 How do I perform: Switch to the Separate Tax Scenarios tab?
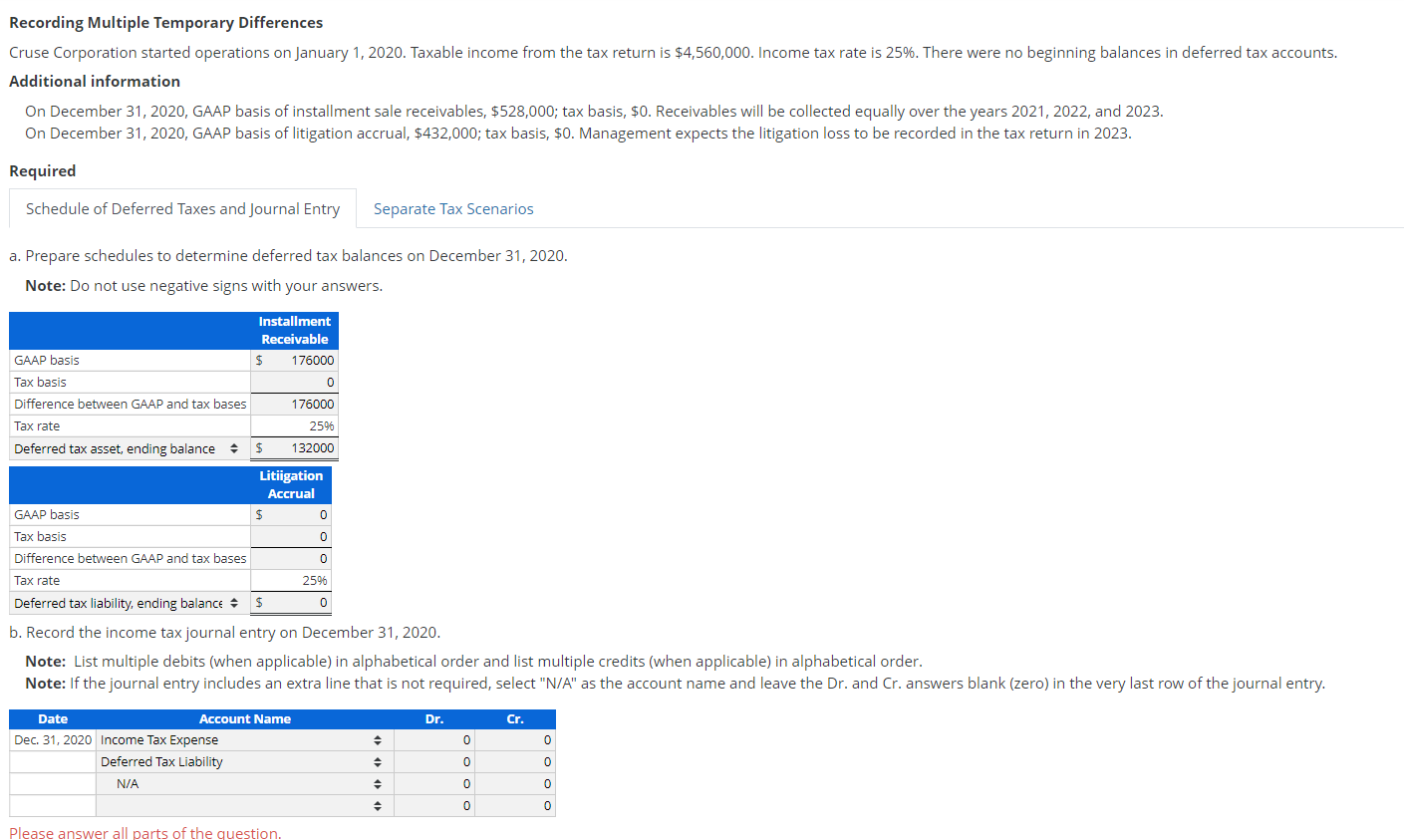453,208
